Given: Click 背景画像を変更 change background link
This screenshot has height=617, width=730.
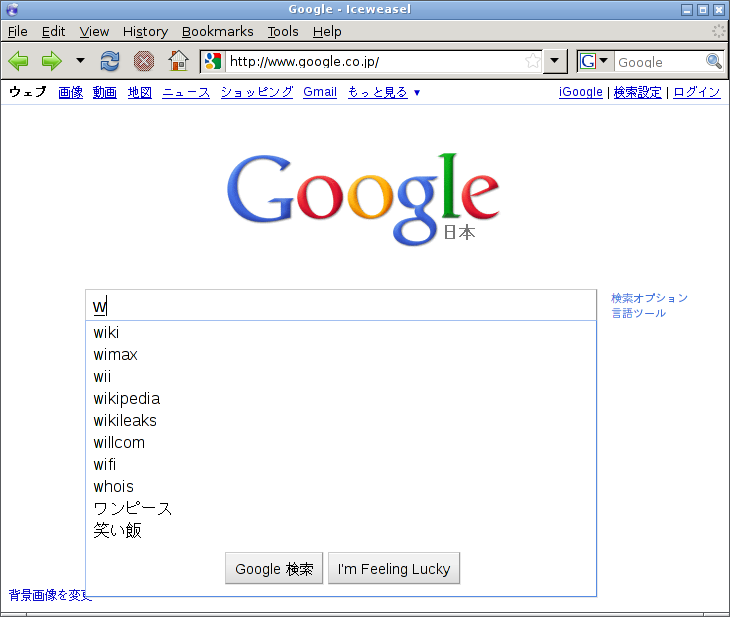Looking at the screenshot, I should (50, 595).
